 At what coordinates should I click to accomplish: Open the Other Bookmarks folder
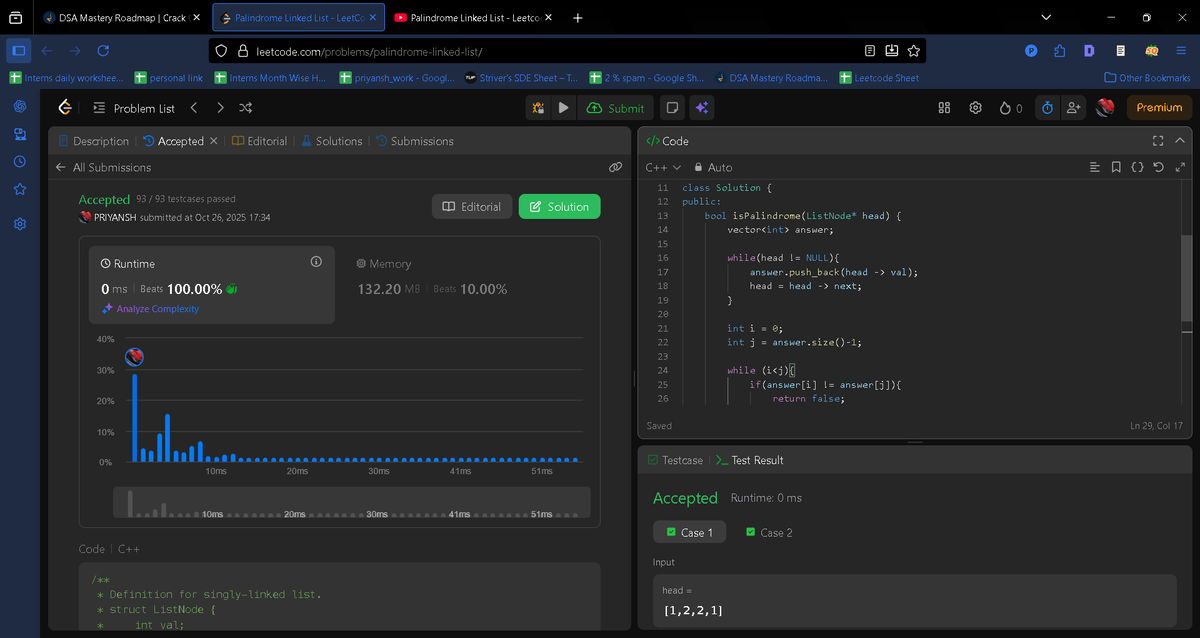pos(1147,78)
